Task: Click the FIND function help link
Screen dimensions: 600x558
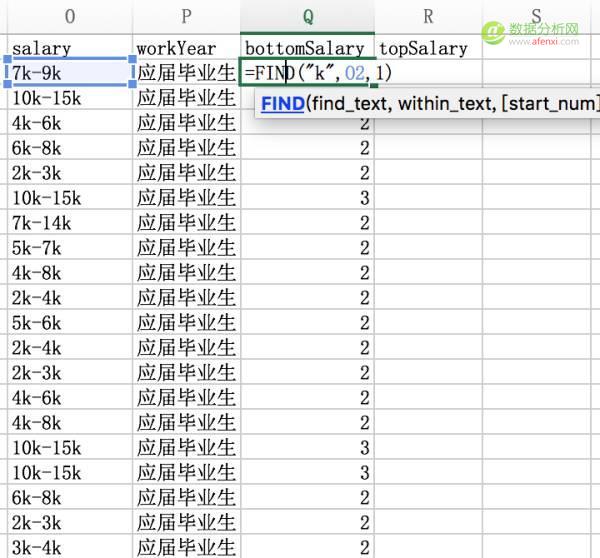Action: click(x=283, y=104)
